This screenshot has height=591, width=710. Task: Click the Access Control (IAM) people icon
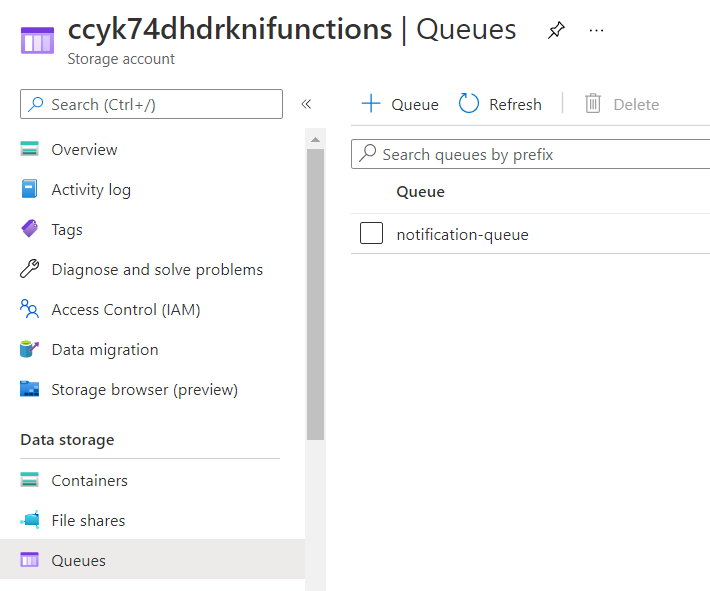click(x=30, y=310)
